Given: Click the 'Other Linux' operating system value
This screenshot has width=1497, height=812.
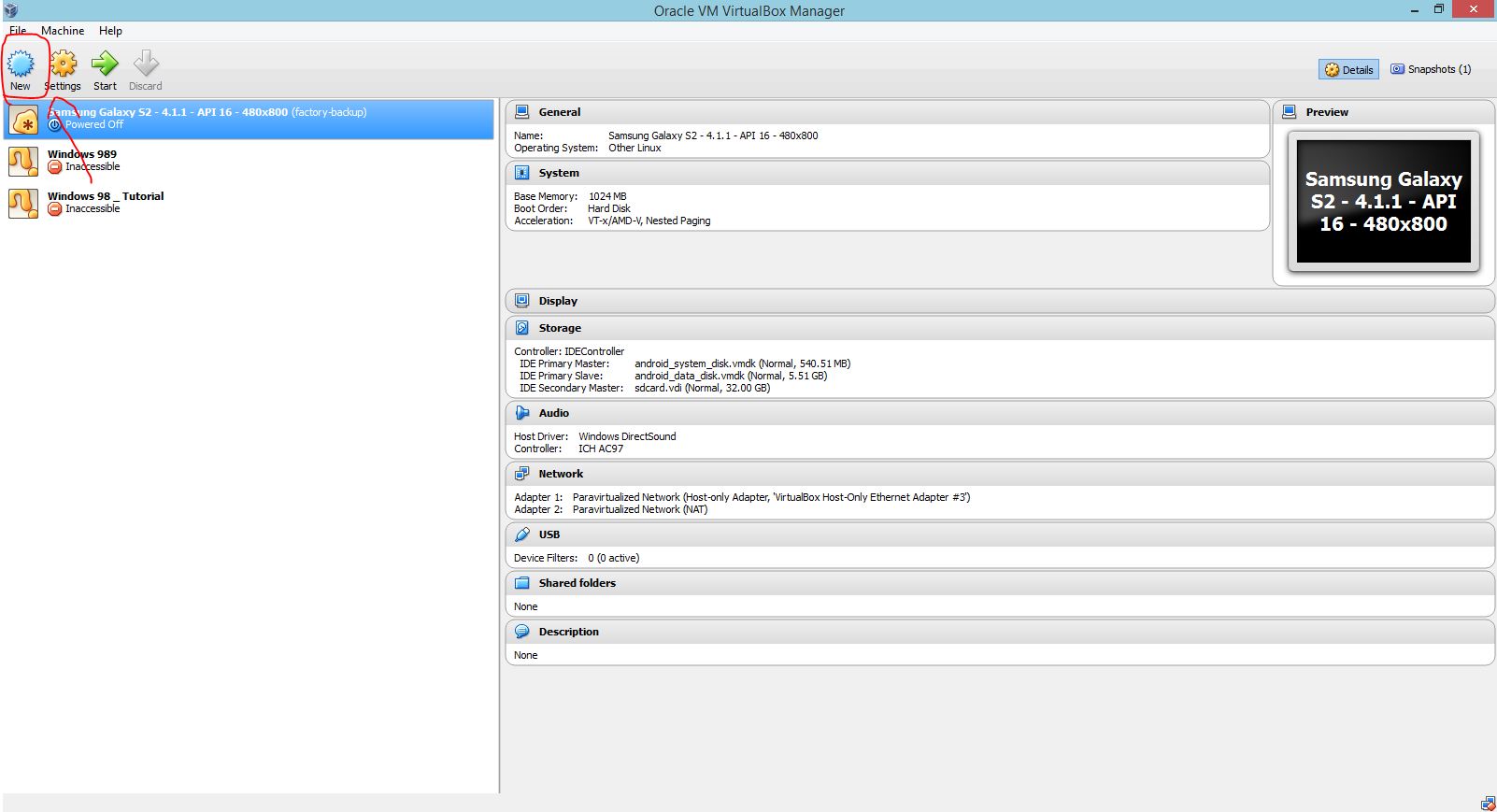Looking at the screenshot, I should click(634, 148).
